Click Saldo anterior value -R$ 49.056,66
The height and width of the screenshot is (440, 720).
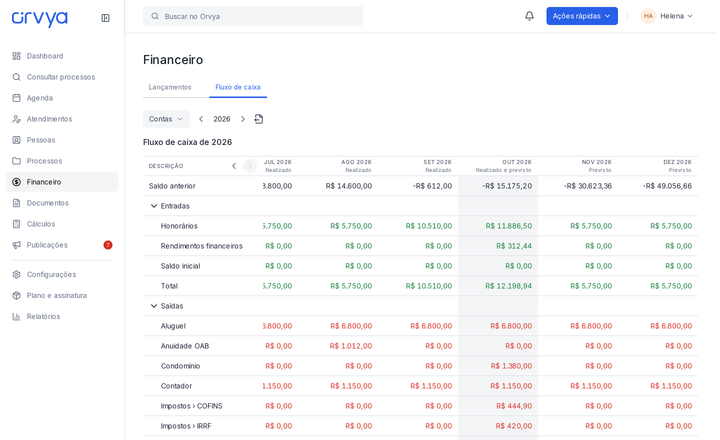[667, 186]
